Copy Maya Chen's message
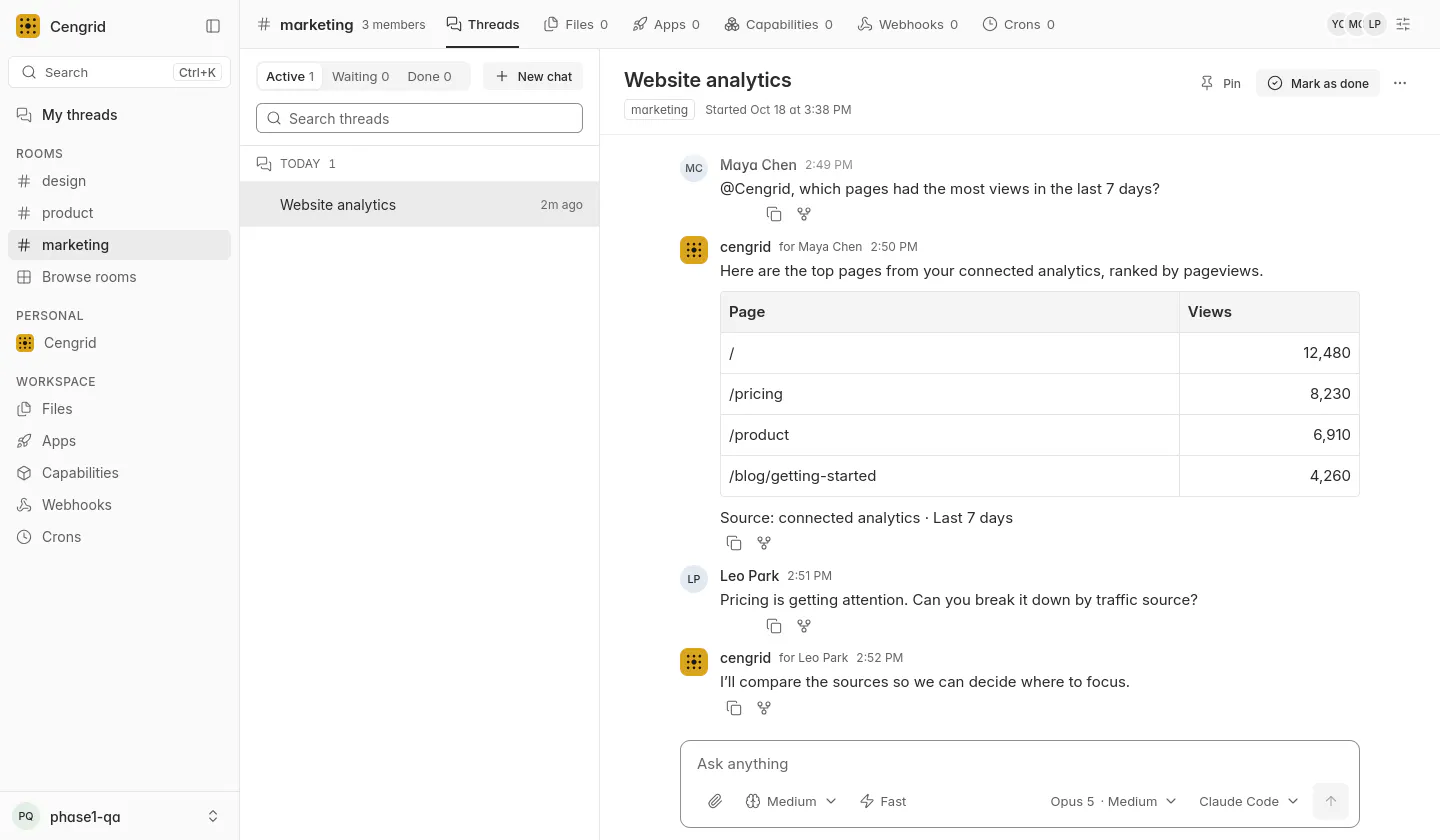This screenshot has width=1440, height=840. coord(774,214)
